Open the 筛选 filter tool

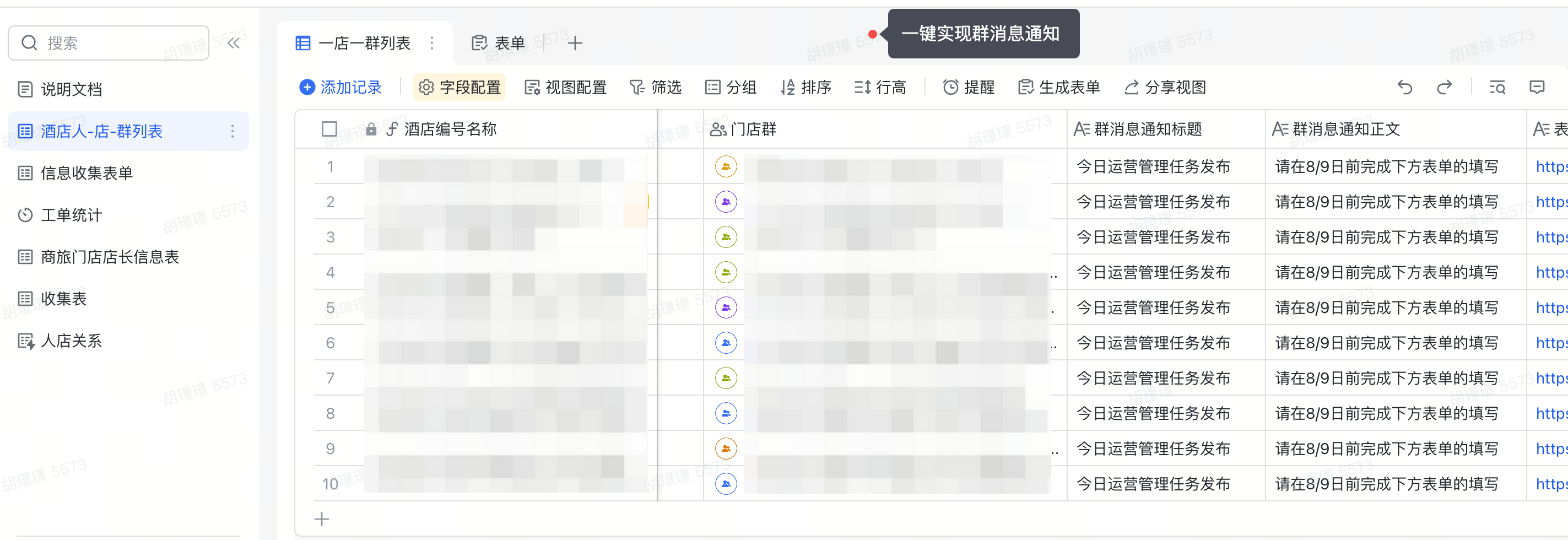655,88
